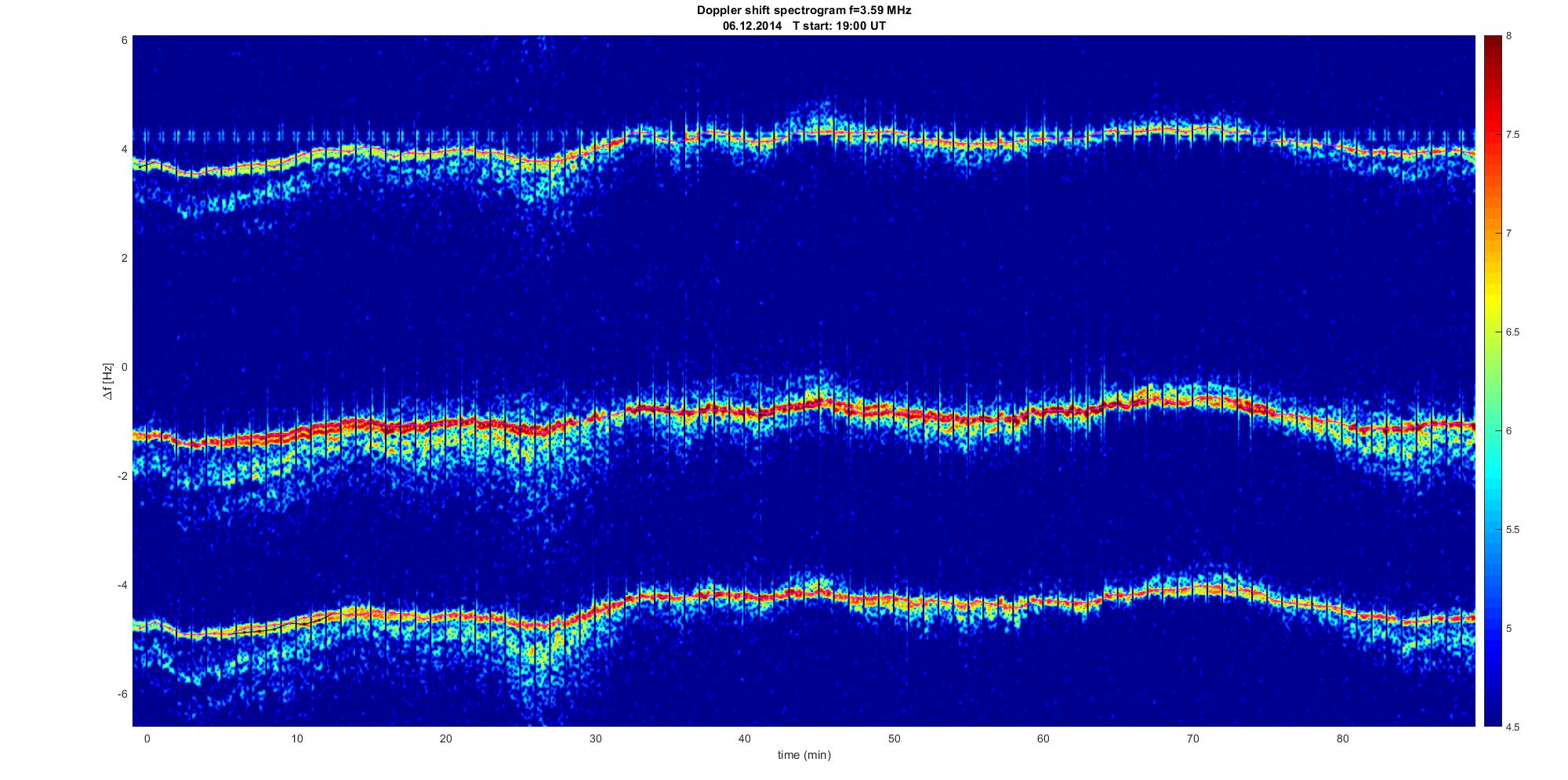The image size is (1568, 780).
Task: Click the colorbar tick label 8
Action: (1509, 36)
